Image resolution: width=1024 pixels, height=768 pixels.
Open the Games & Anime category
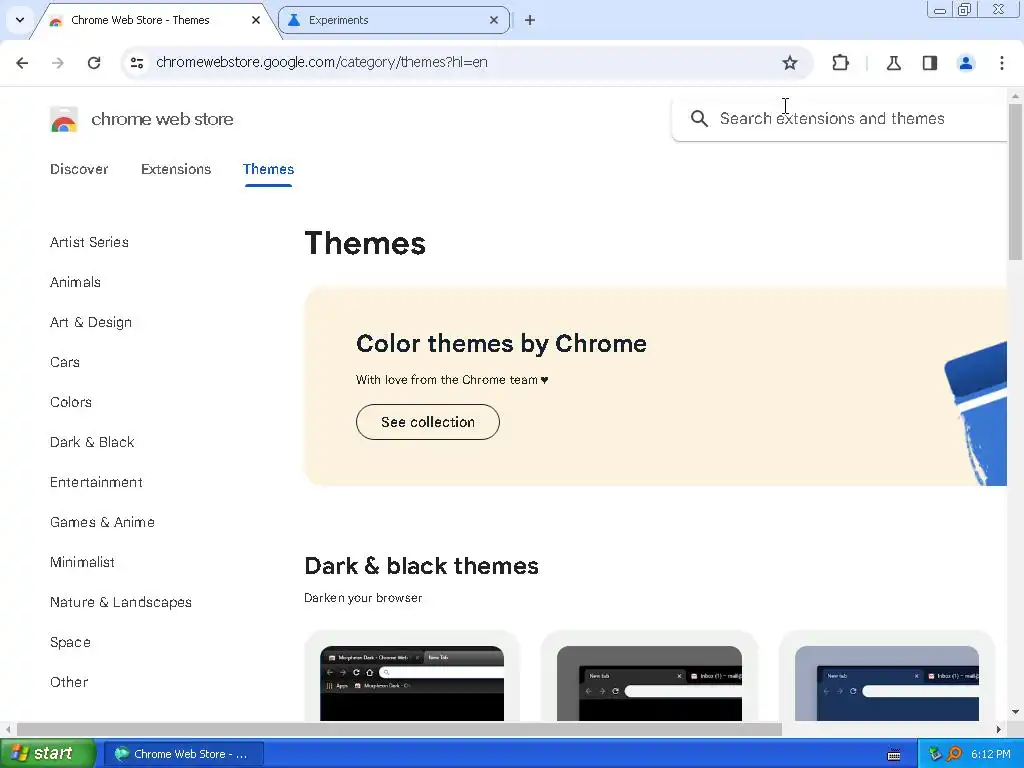(102, 522)
